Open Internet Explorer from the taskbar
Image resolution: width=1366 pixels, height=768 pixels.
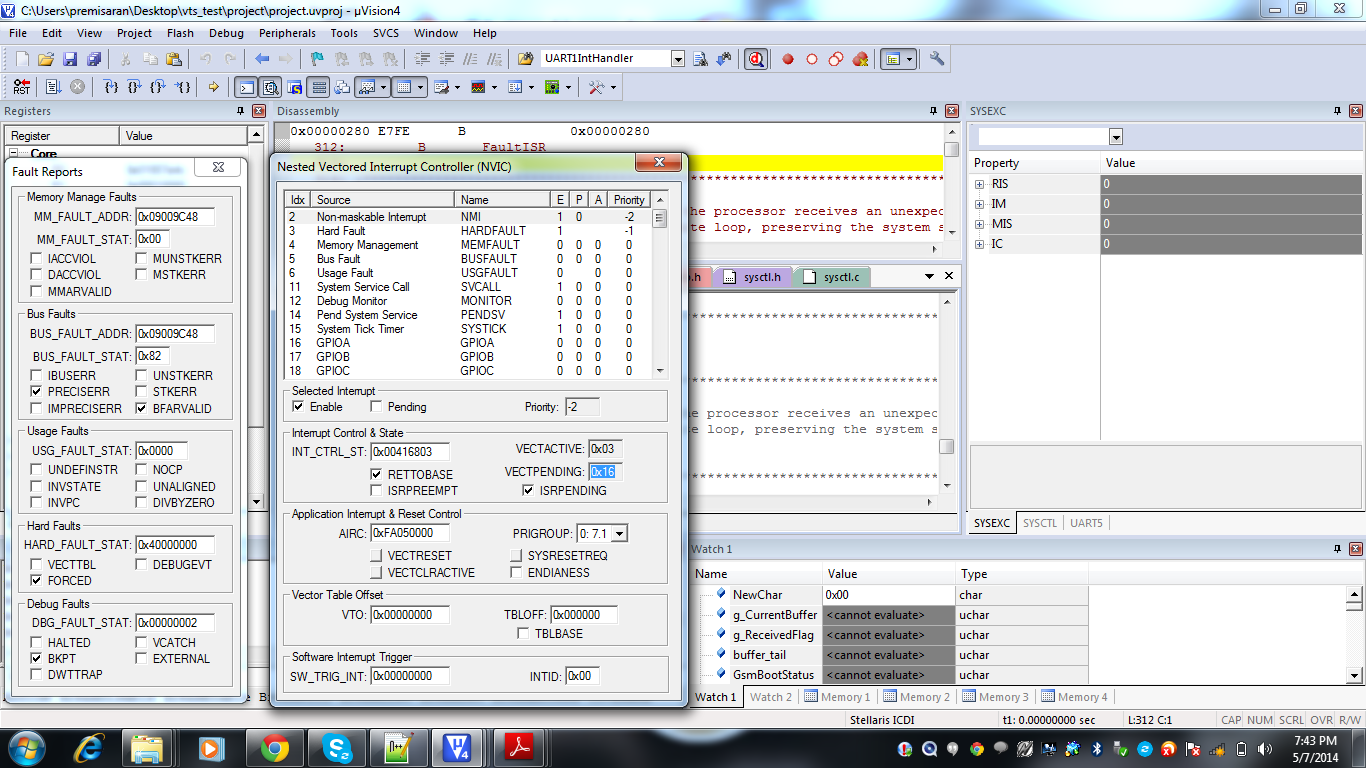click(90, 747)
